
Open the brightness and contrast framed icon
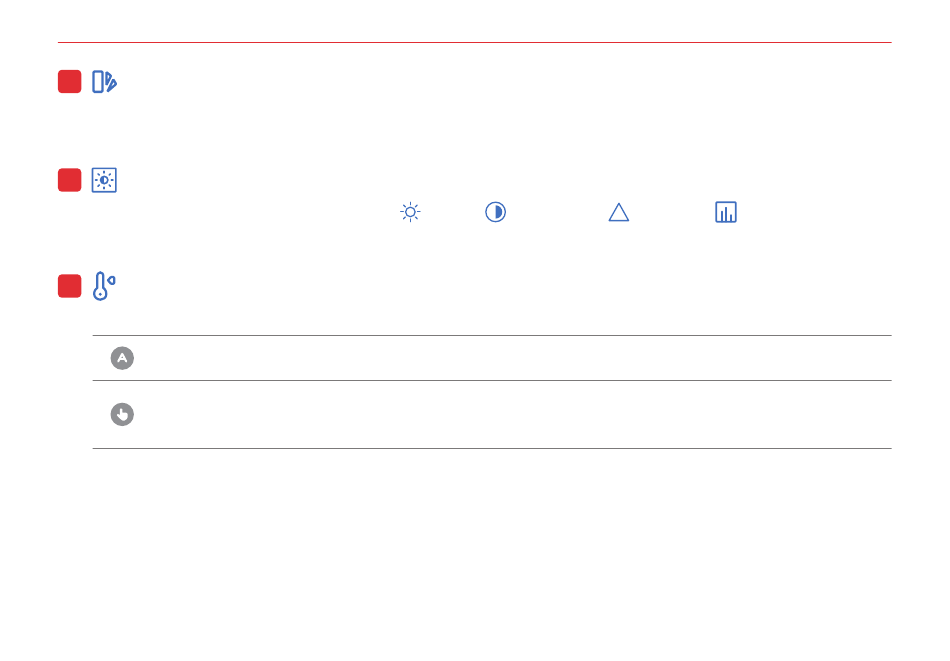point(104,180)
